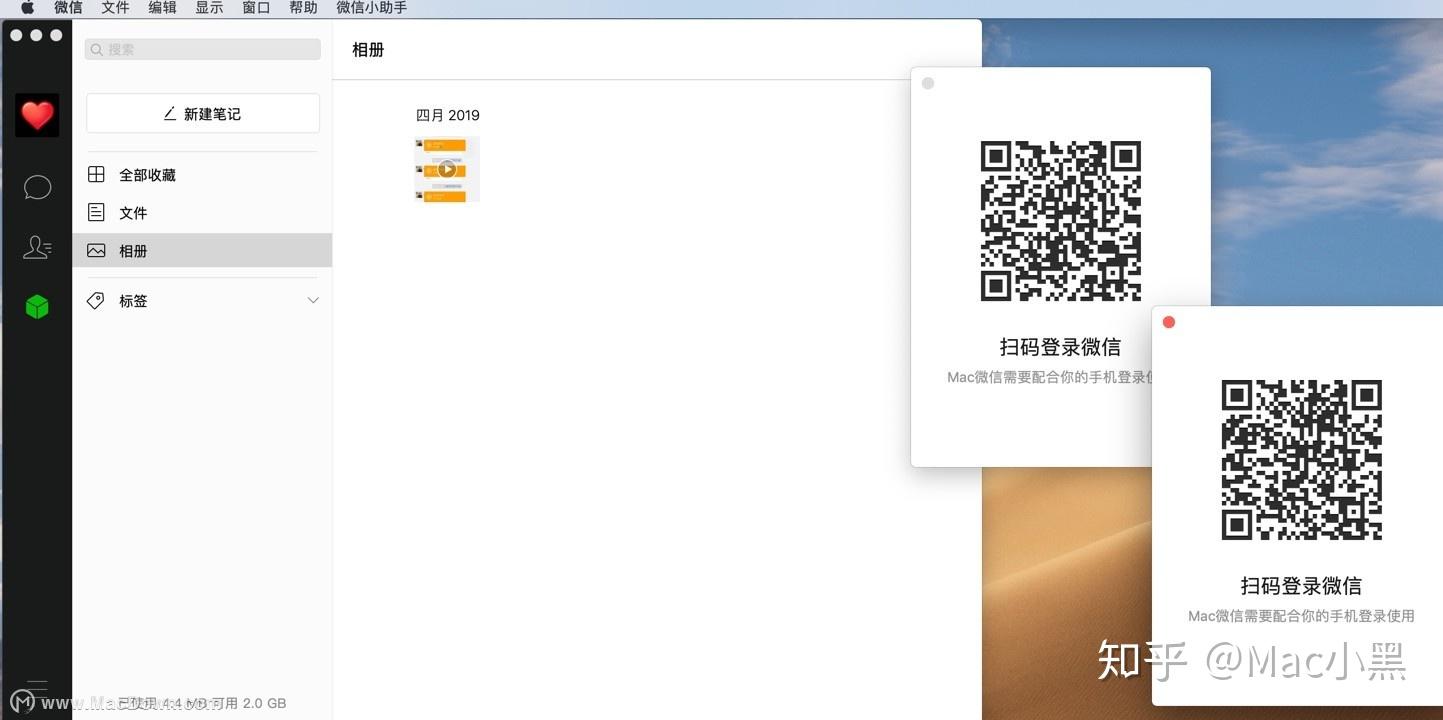Click the document icon beside 文件
Image resolution: width=1443 pixels, height=720 pixels.
(96, 212)
